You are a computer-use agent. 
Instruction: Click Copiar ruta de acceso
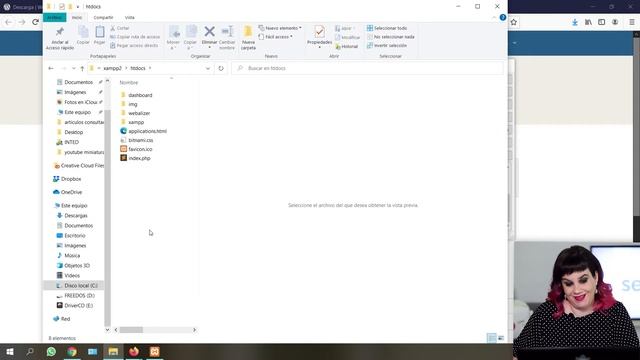pyautogui.click(x=135, y=37)
